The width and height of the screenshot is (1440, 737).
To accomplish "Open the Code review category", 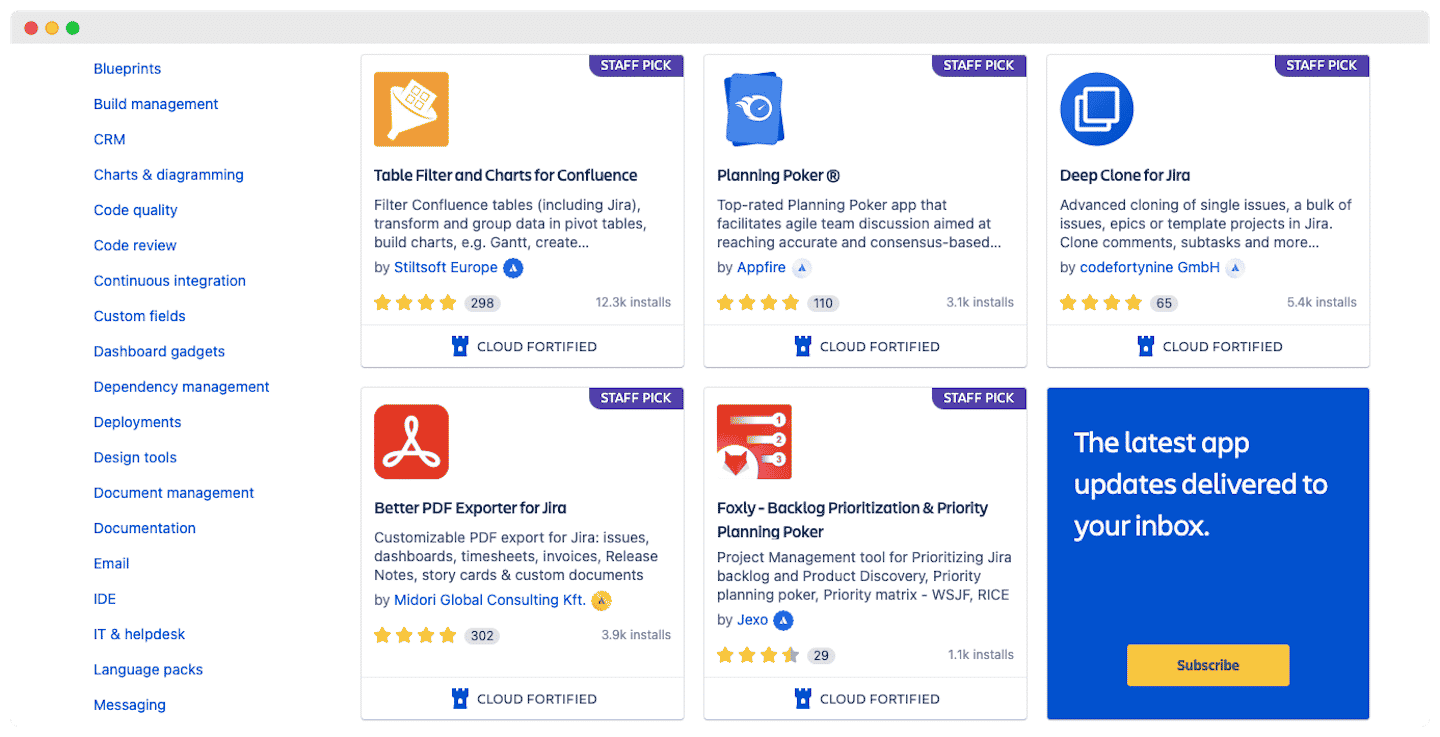I will pyautogui.click(x=135, y=245).
